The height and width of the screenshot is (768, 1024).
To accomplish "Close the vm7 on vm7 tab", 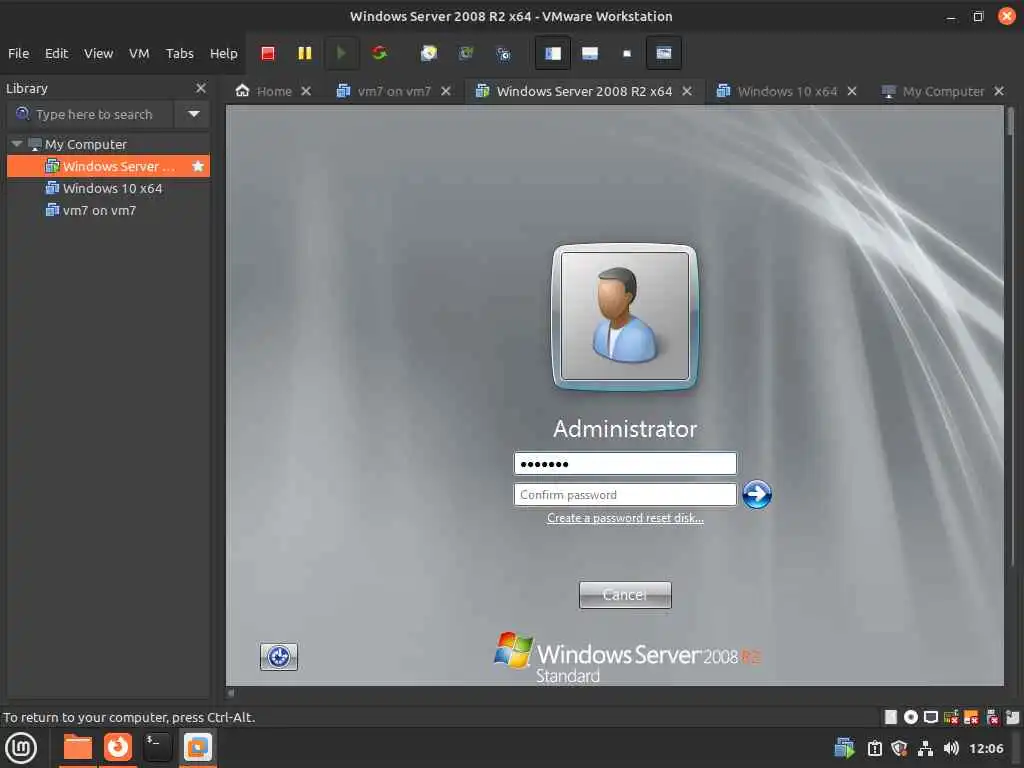I will (445, 91).
